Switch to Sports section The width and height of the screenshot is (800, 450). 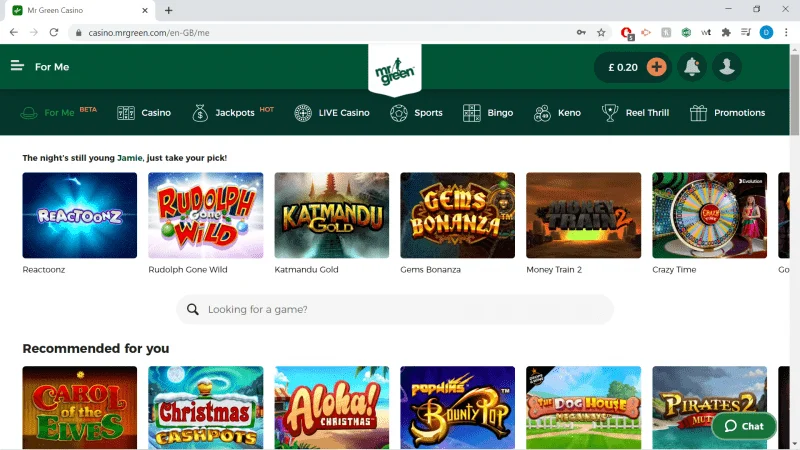(x=428, y=113)
